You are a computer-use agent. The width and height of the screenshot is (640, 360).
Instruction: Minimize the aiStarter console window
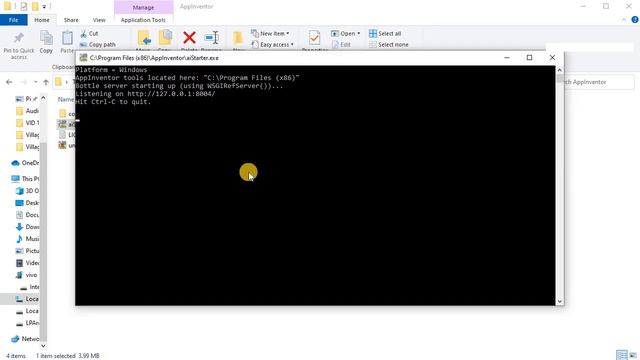click(x=507, y=58)
